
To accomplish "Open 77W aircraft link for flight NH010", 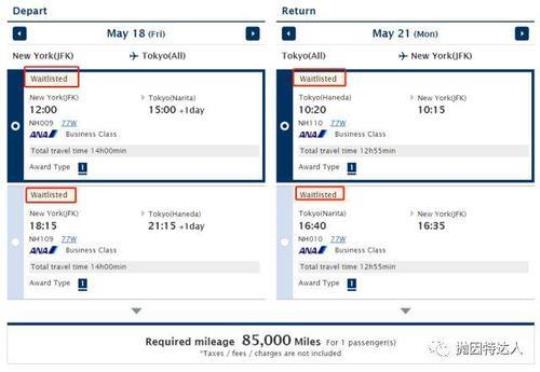I will [x=338, y=239].
